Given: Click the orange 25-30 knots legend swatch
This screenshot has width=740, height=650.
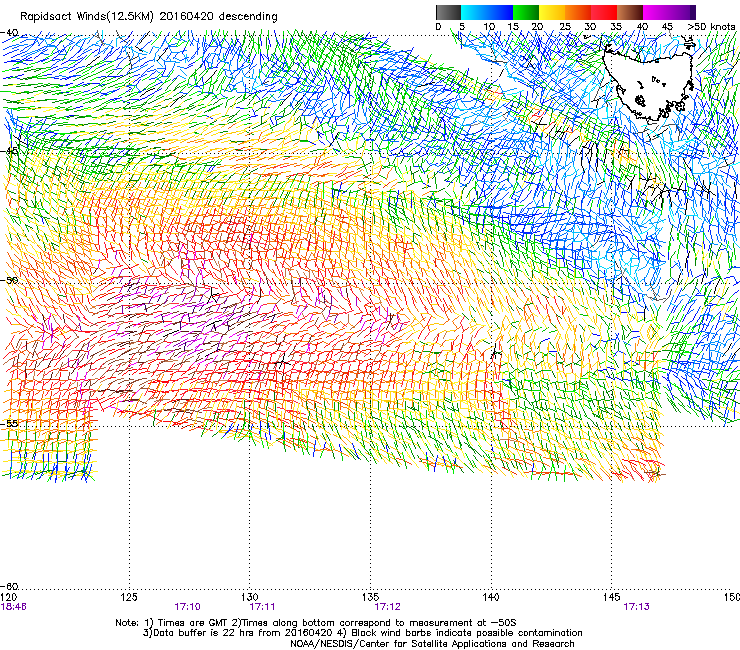Looking at the screenshot, I should point(578,12).
